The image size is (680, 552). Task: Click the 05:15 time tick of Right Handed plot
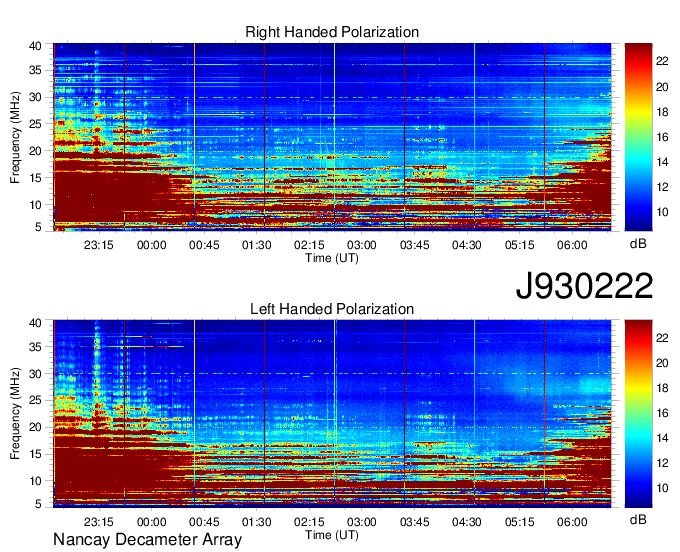pyautogui.click(x=520, y=245)
